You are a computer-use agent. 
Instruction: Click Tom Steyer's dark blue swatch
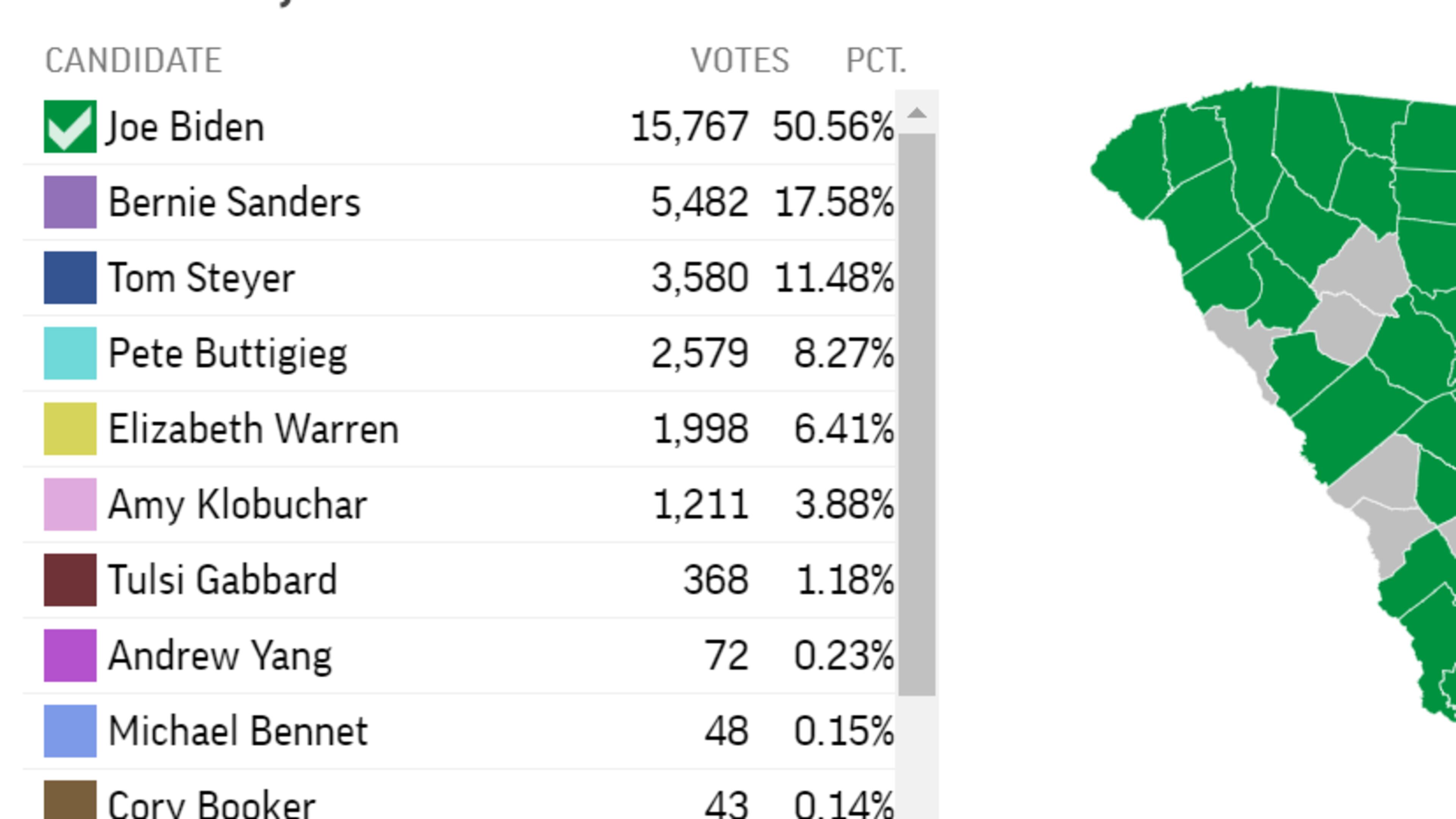[70, 278]
